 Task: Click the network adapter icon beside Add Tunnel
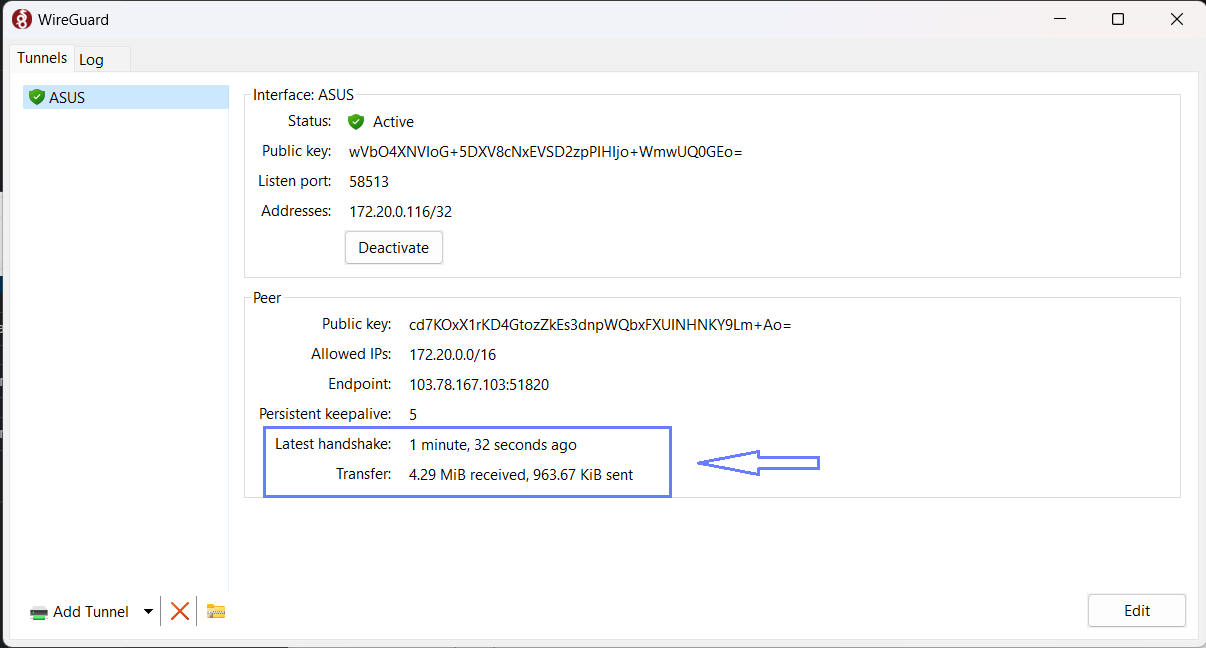39,612
